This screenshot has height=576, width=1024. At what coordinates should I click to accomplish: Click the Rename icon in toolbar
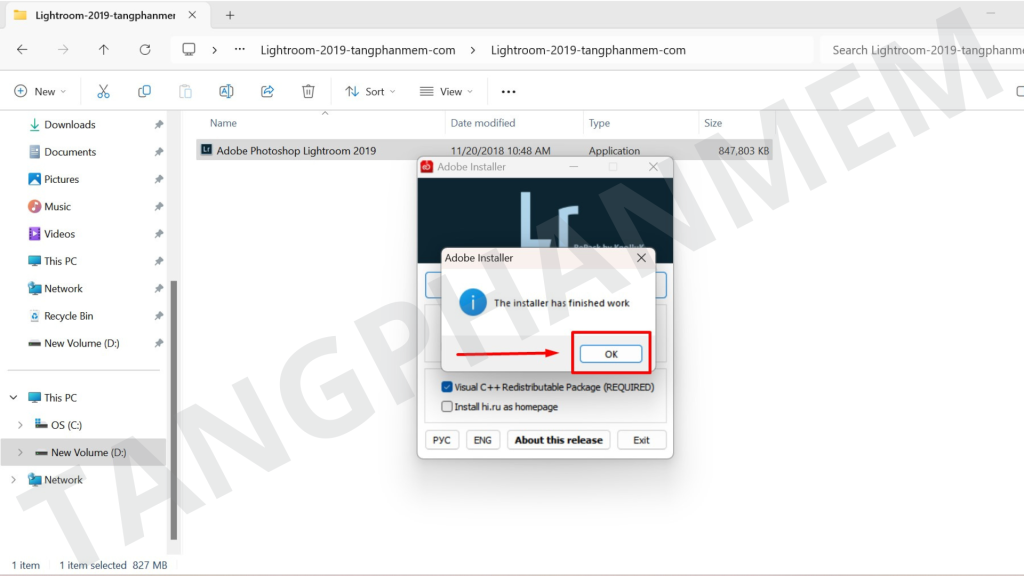[226, 91]
